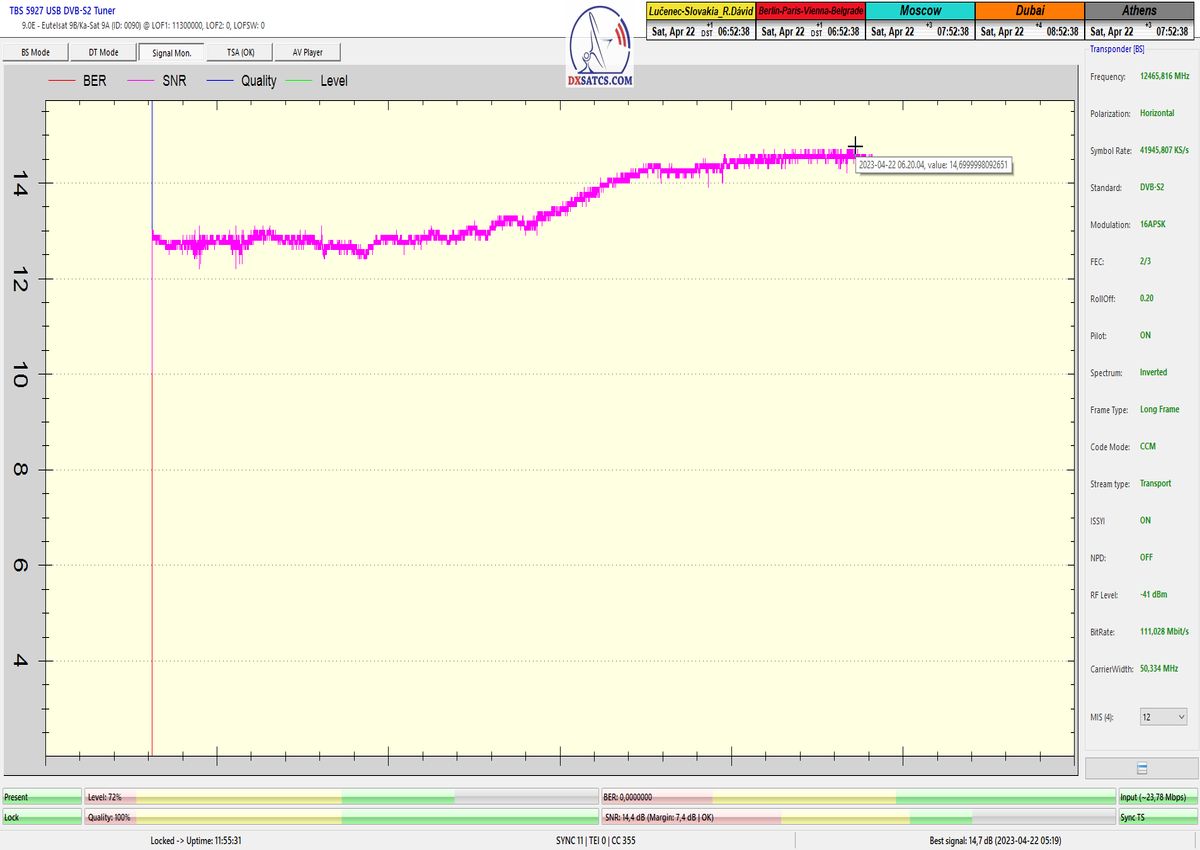Click the Sync TS status indicator

tap(1158, 817)
